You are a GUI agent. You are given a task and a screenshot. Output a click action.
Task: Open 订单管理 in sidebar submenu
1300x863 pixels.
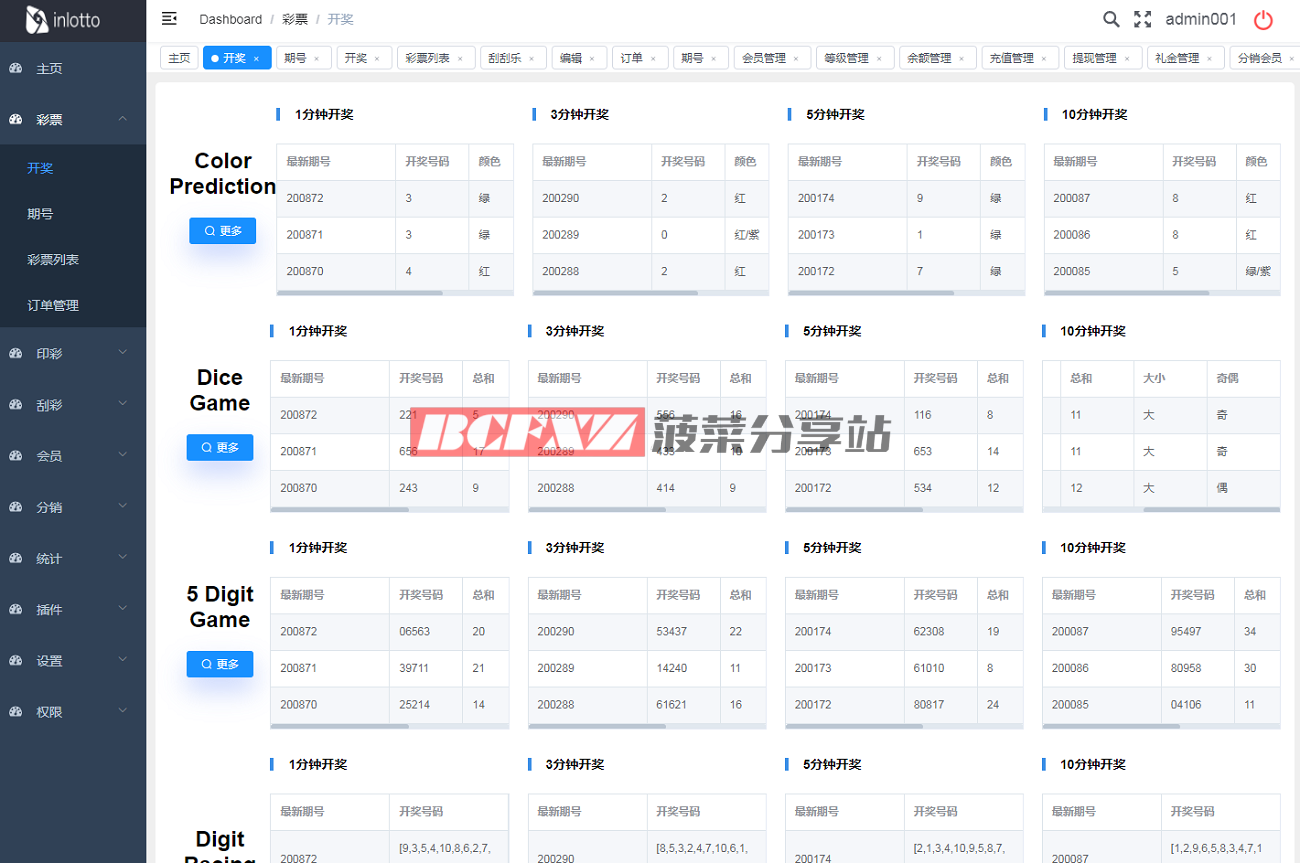(53, 305)
